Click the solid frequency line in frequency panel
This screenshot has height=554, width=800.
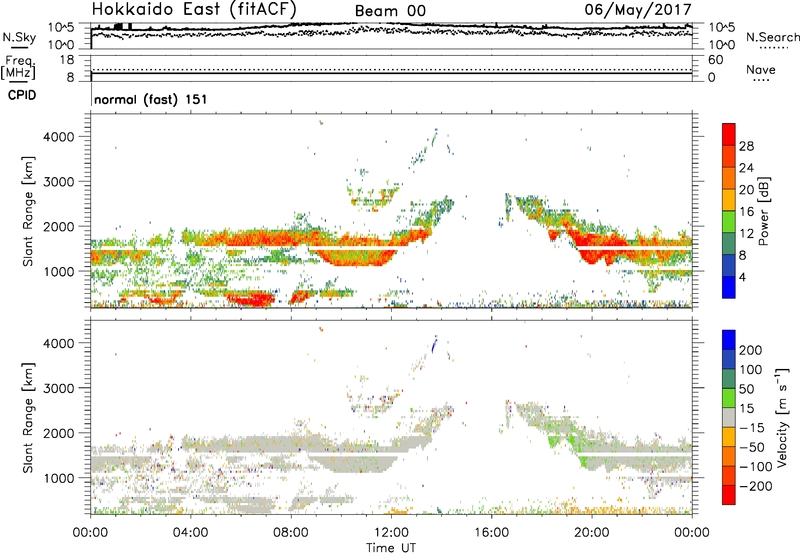[391, 73]
